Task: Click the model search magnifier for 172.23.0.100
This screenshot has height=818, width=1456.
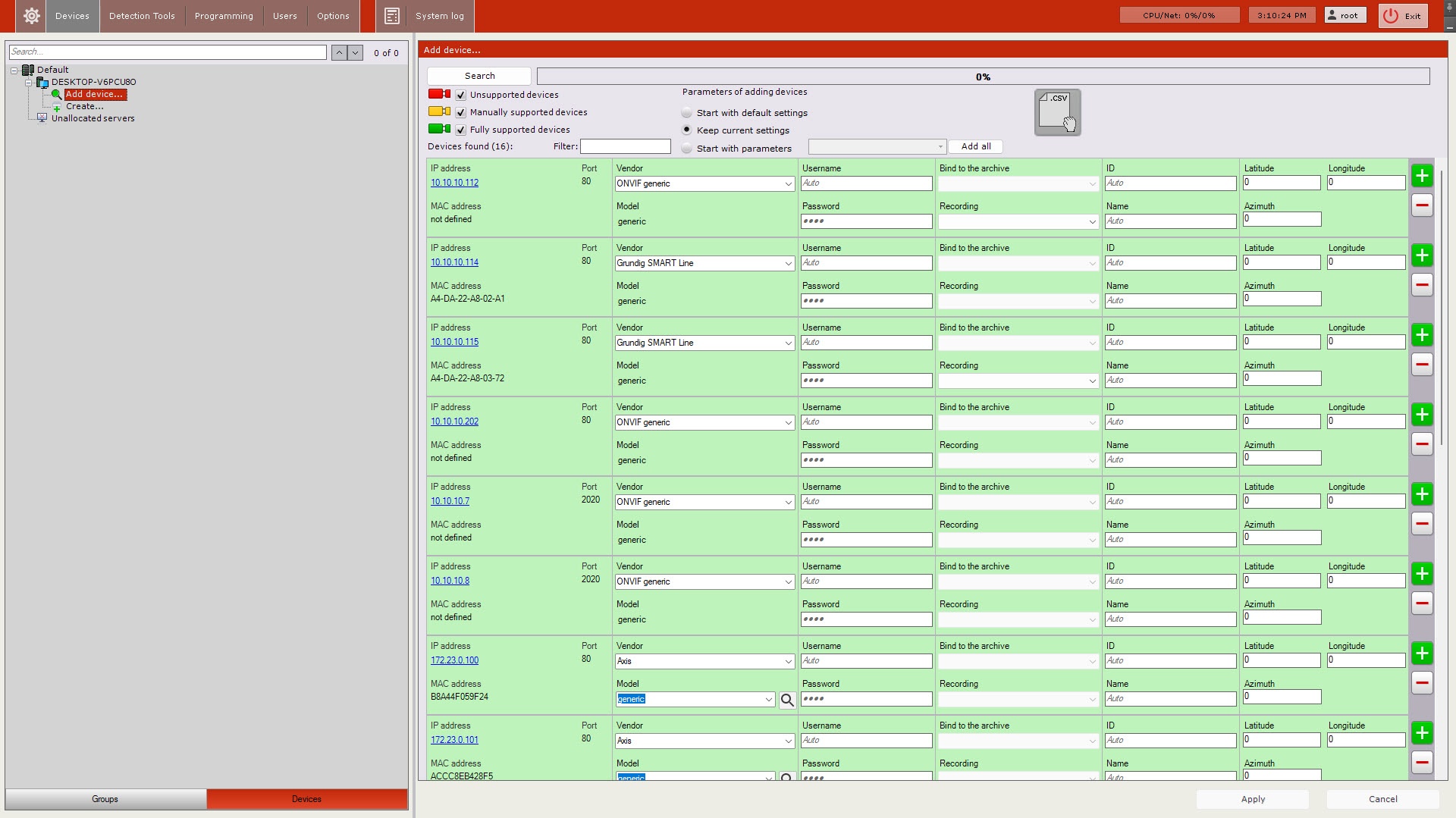Action: [x=787, y=700]
